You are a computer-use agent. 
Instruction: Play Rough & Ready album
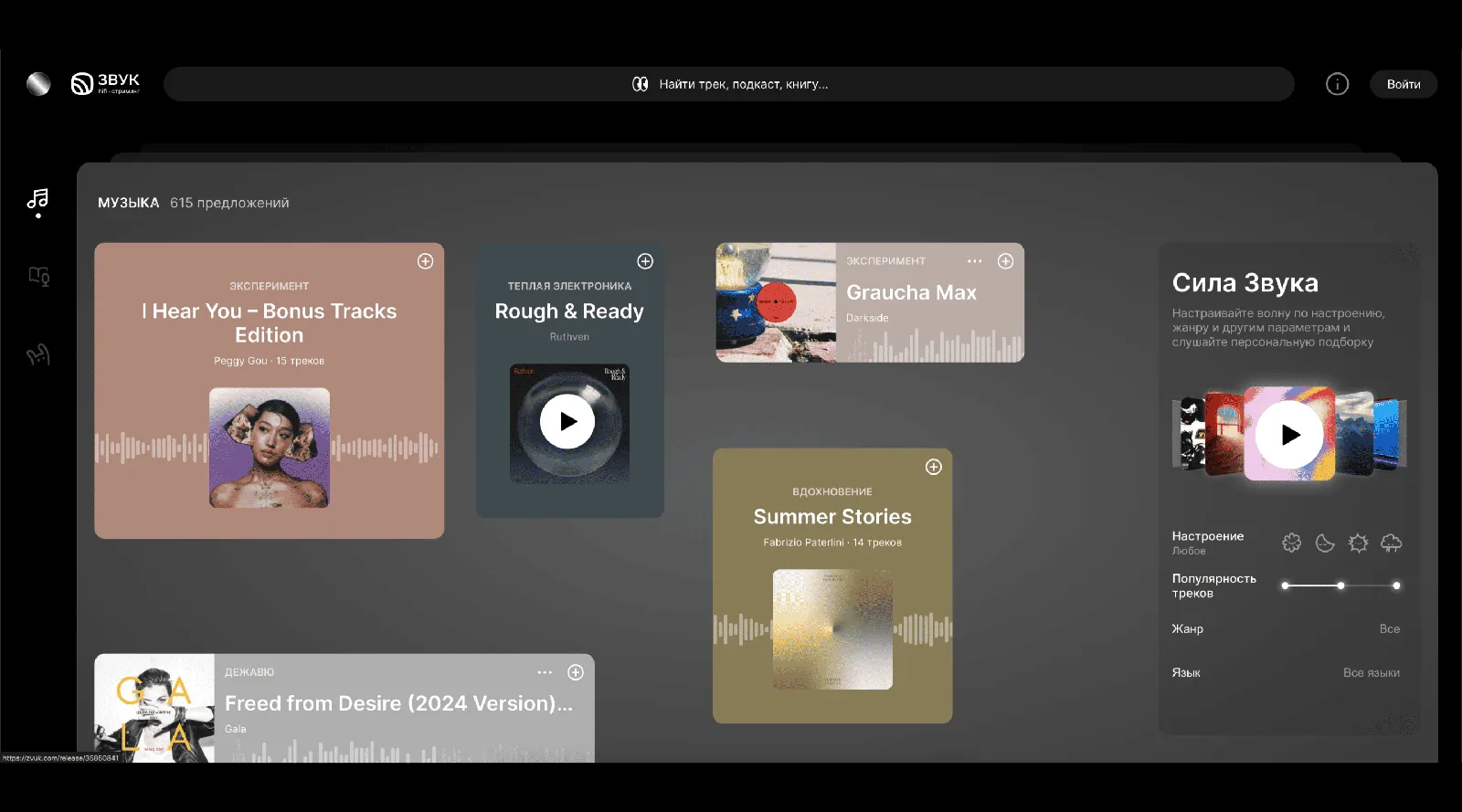click(x=567, y=421)
